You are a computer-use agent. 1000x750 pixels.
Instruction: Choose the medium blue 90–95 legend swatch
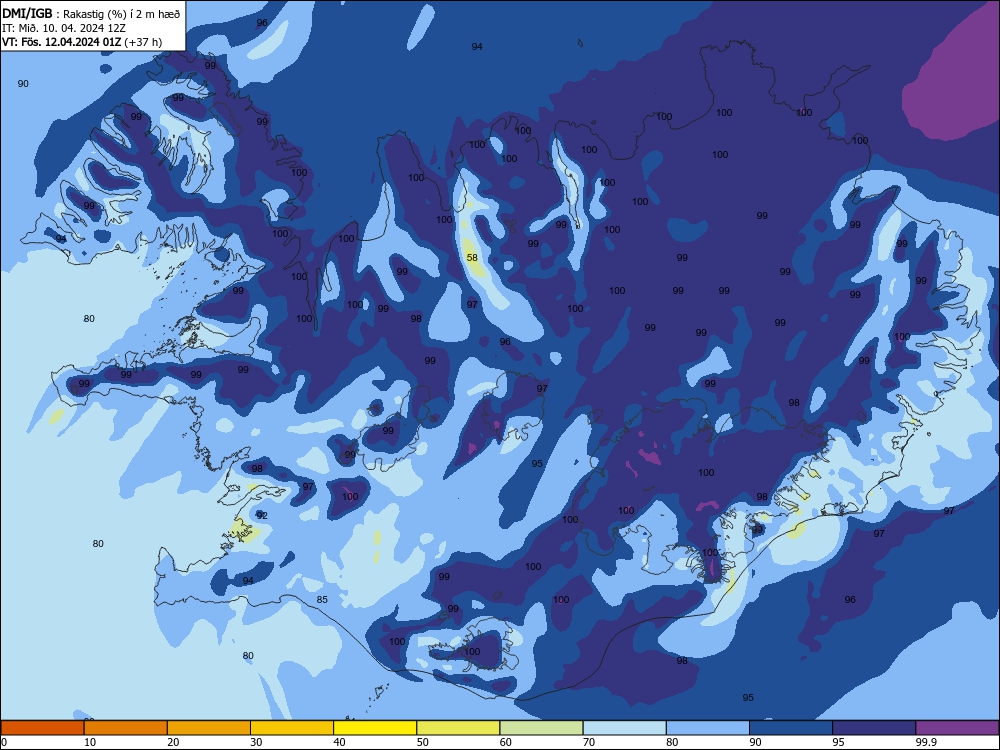pos(791,728)
